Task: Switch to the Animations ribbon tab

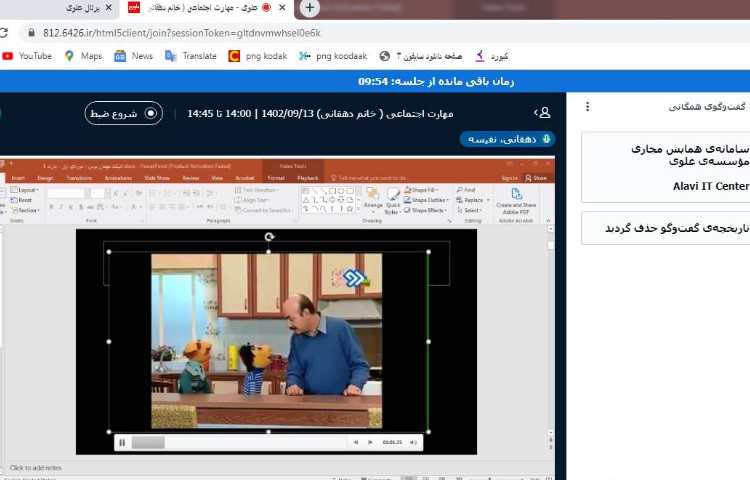Action: (x=118, y=178)
